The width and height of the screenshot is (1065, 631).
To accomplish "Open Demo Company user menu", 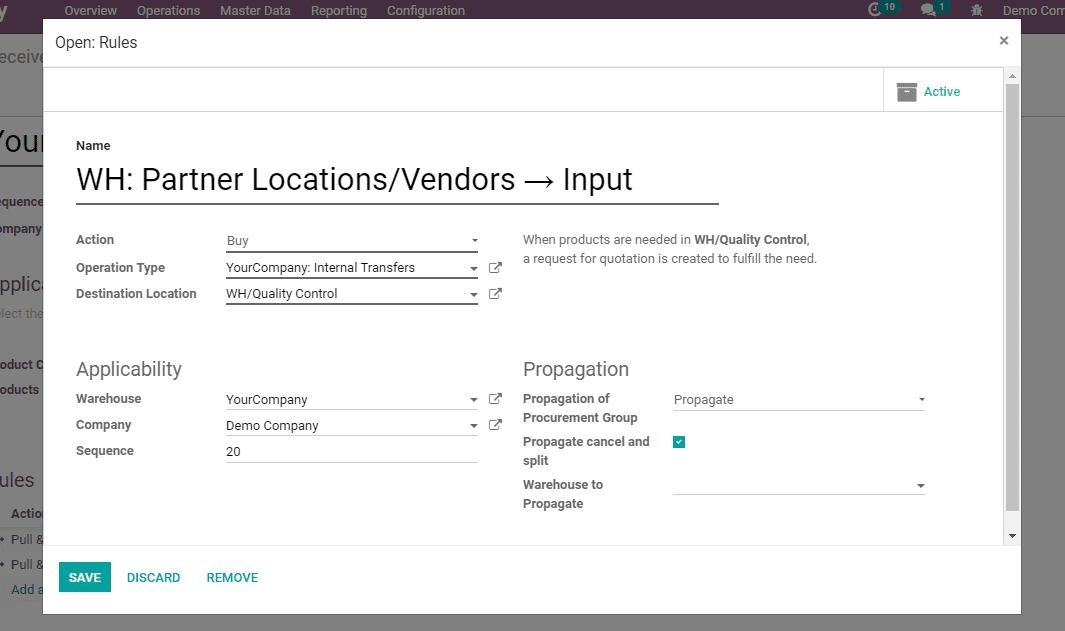I will tap(1034, 10).
